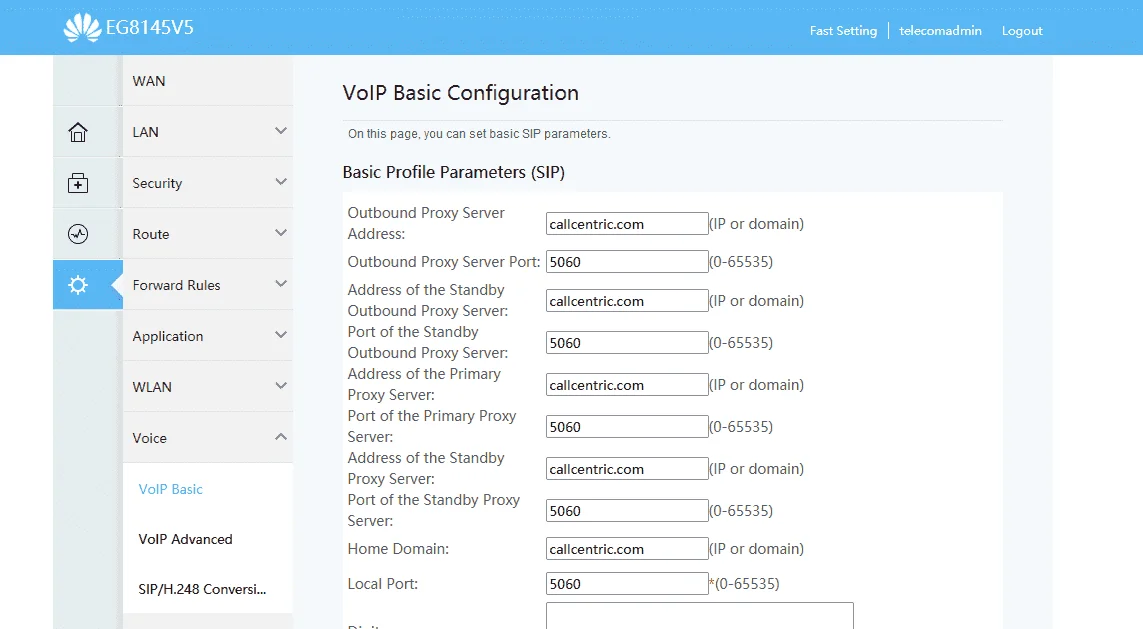Open the VoIP Basic submenu
The image size is (1143, 629).
tap(171, 489)
